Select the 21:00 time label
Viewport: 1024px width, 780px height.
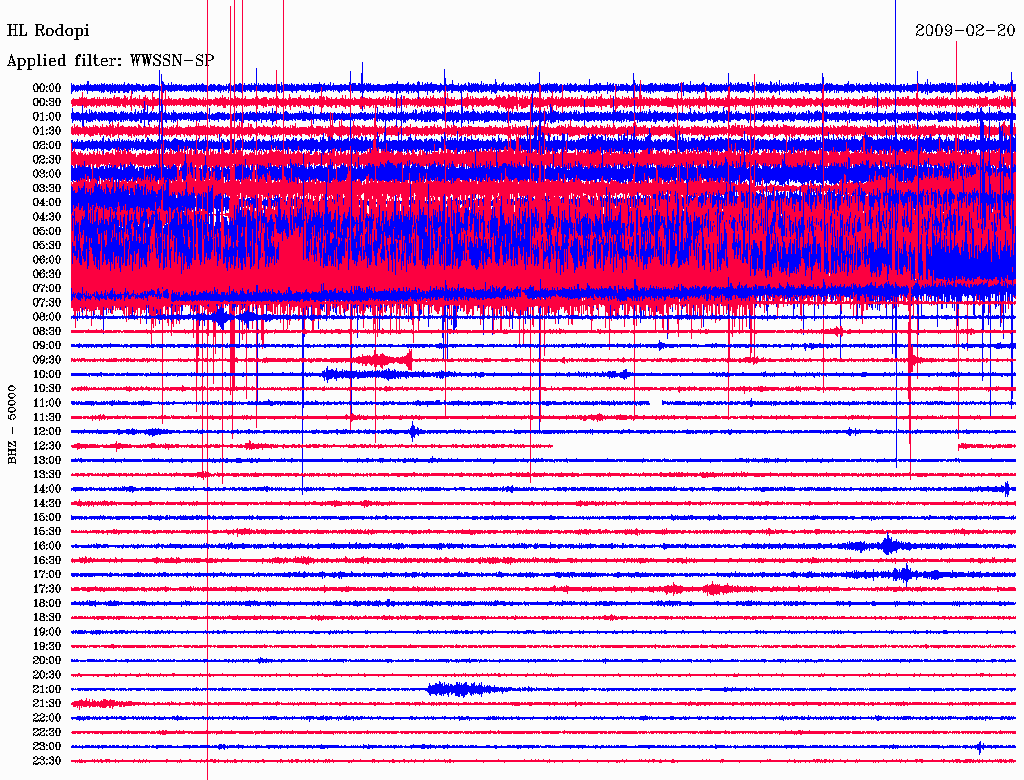pyautogui.click(x=47, y=689)
